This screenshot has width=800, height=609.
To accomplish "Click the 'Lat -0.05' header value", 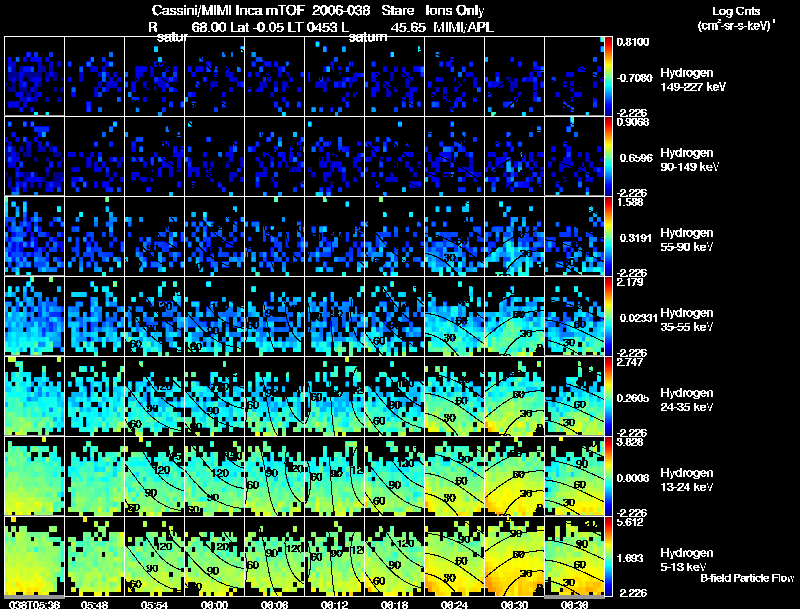I will pos(257,28).
